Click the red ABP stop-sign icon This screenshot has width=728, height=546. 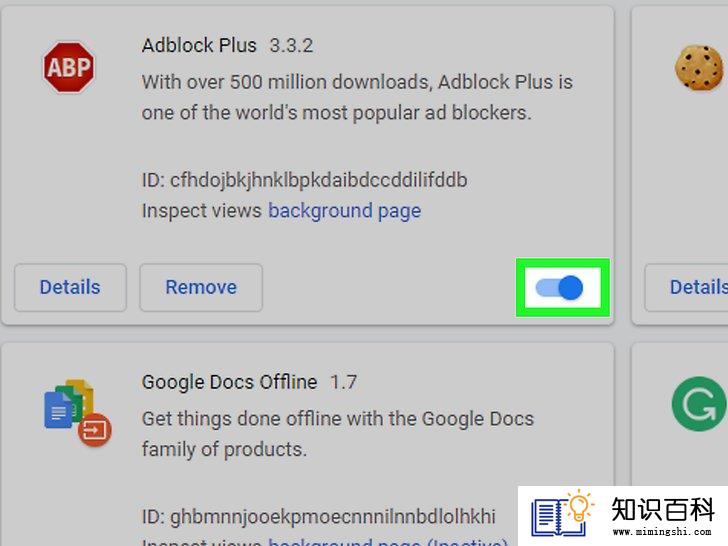69,67
